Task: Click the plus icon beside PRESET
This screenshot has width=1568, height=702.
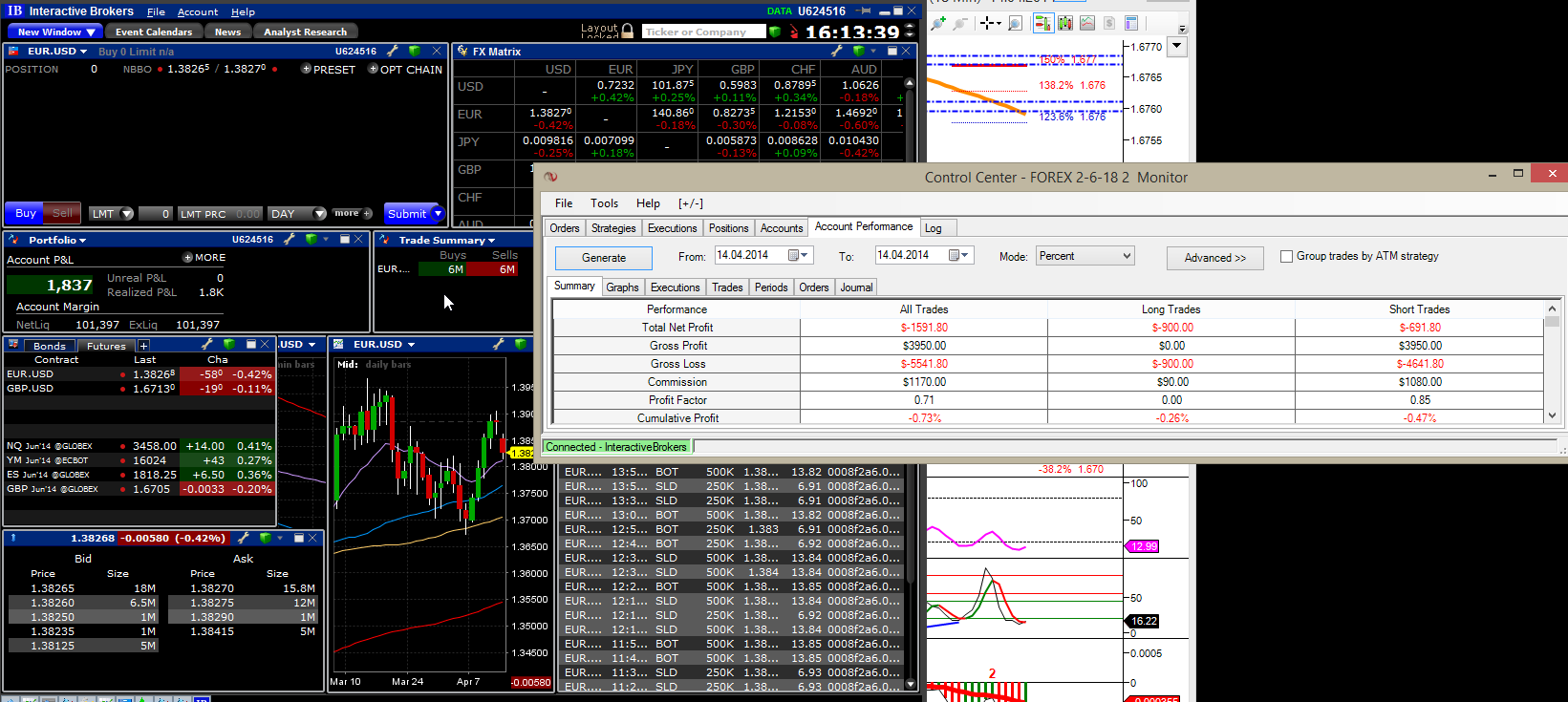Action: 307,69
